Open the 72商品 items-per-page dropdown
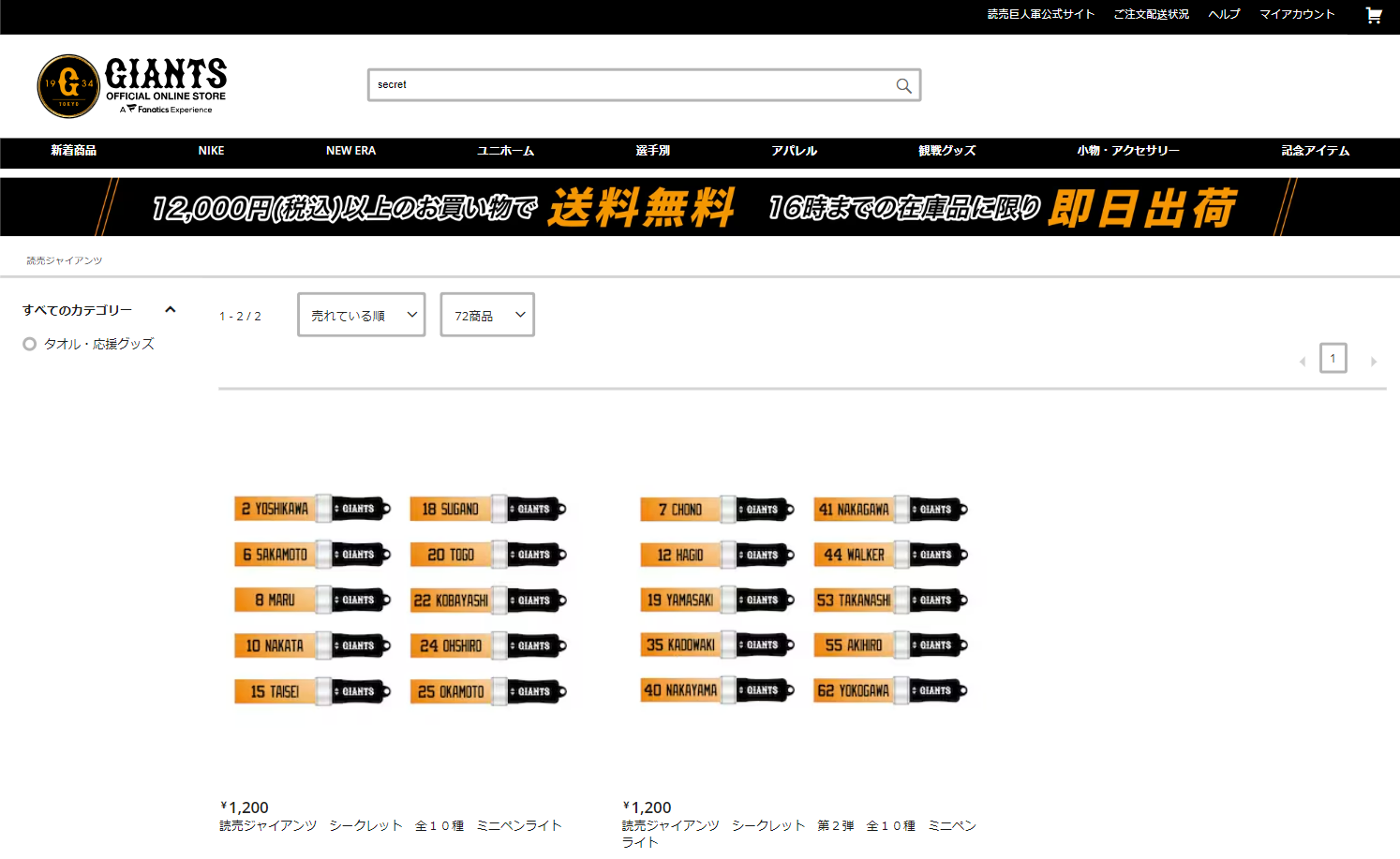The image size is (1400, 859). [487, 316]
